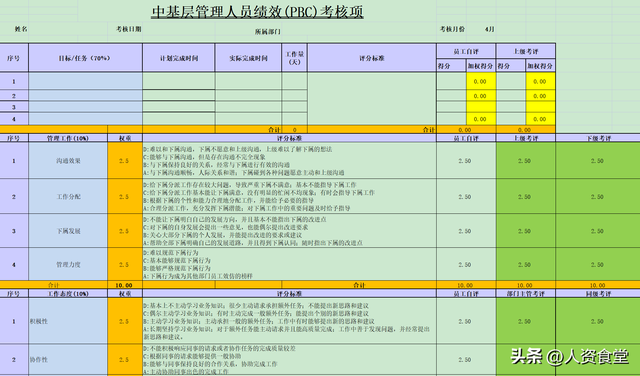Click 加权得分 under 员工自评
This screenshot has height=376, width=640.
click(481, 66)
